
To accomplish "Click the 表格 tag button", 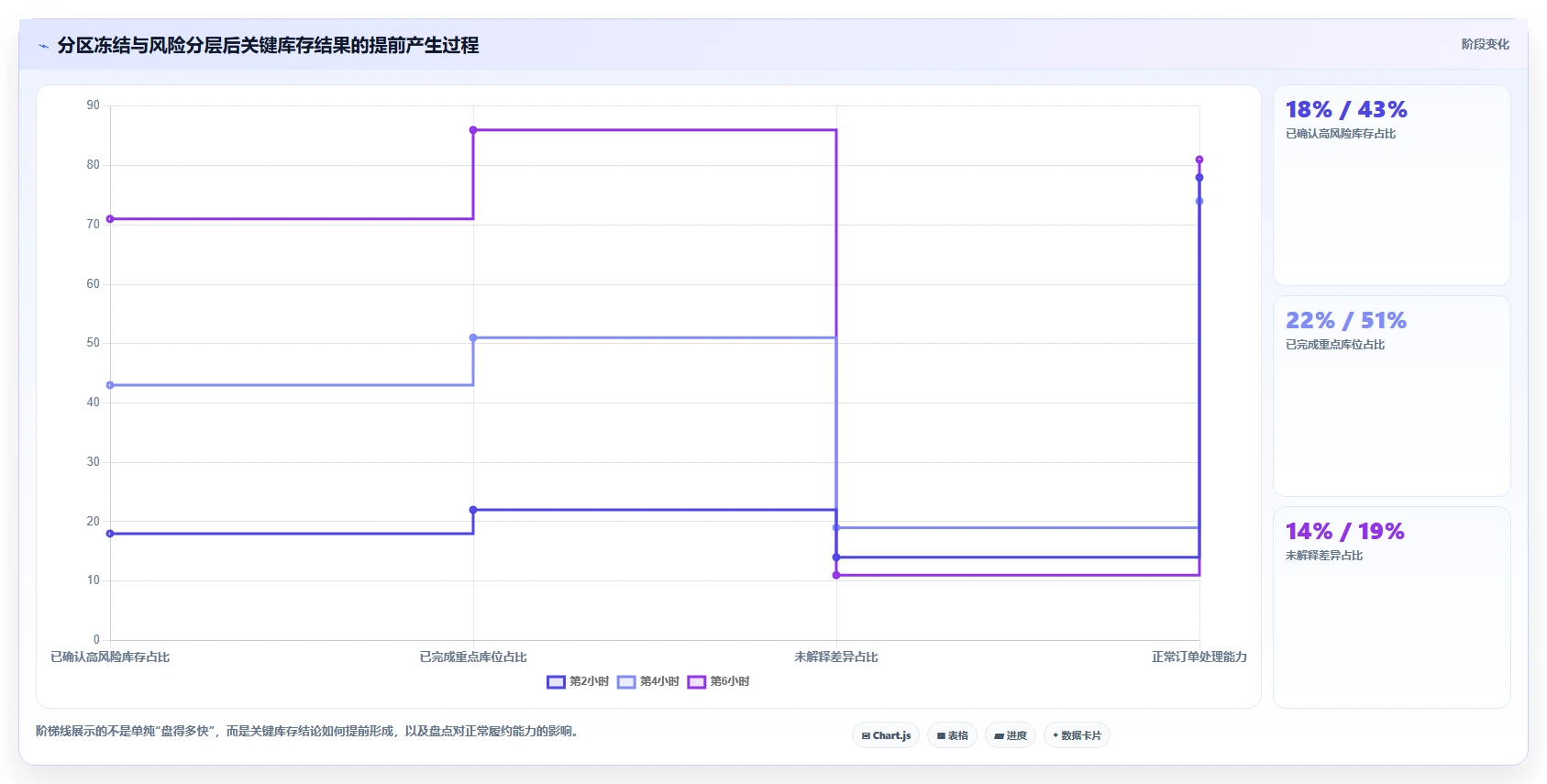I will (x=953, y=735).
